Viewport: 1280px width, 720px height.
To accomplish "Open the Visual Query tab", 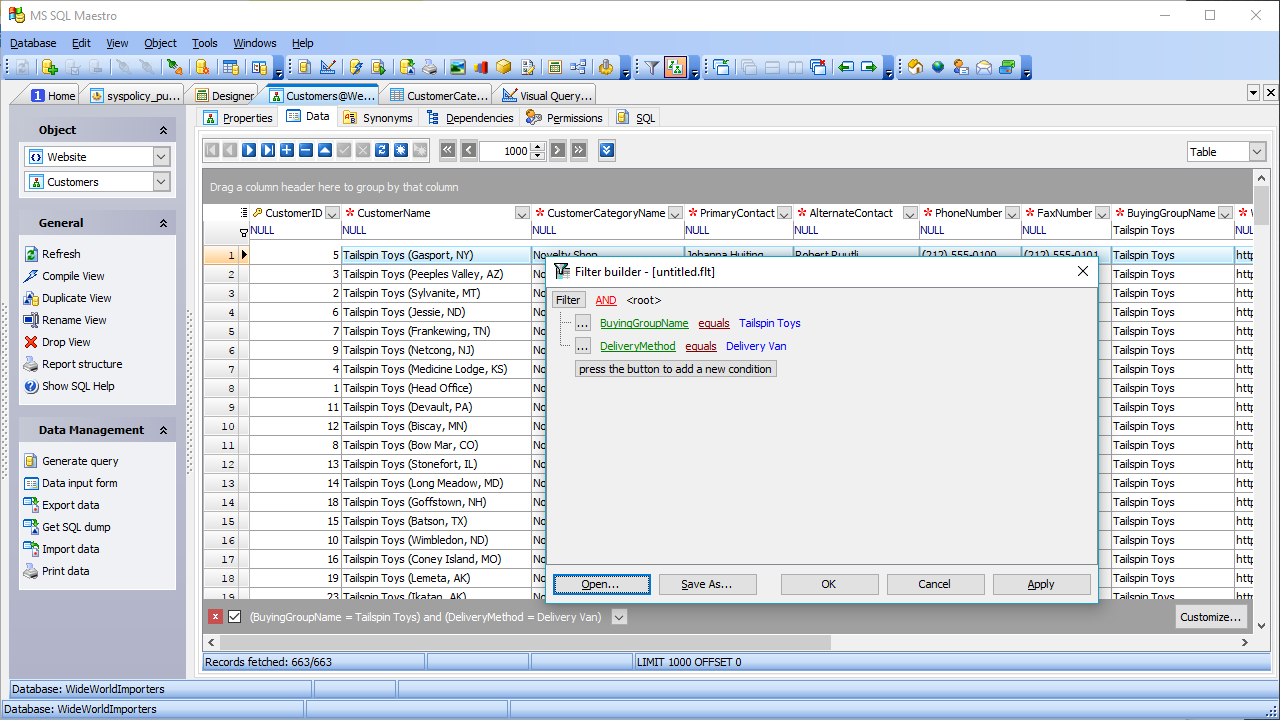I will [x=547, y=96].
